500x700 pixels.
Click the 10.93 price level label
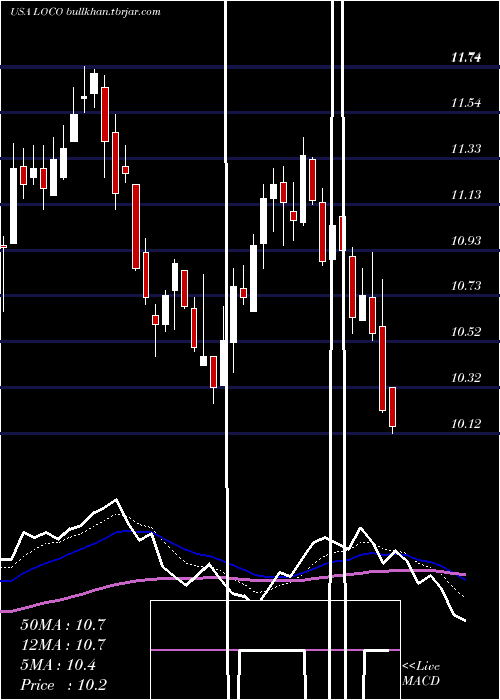[466, 241]
